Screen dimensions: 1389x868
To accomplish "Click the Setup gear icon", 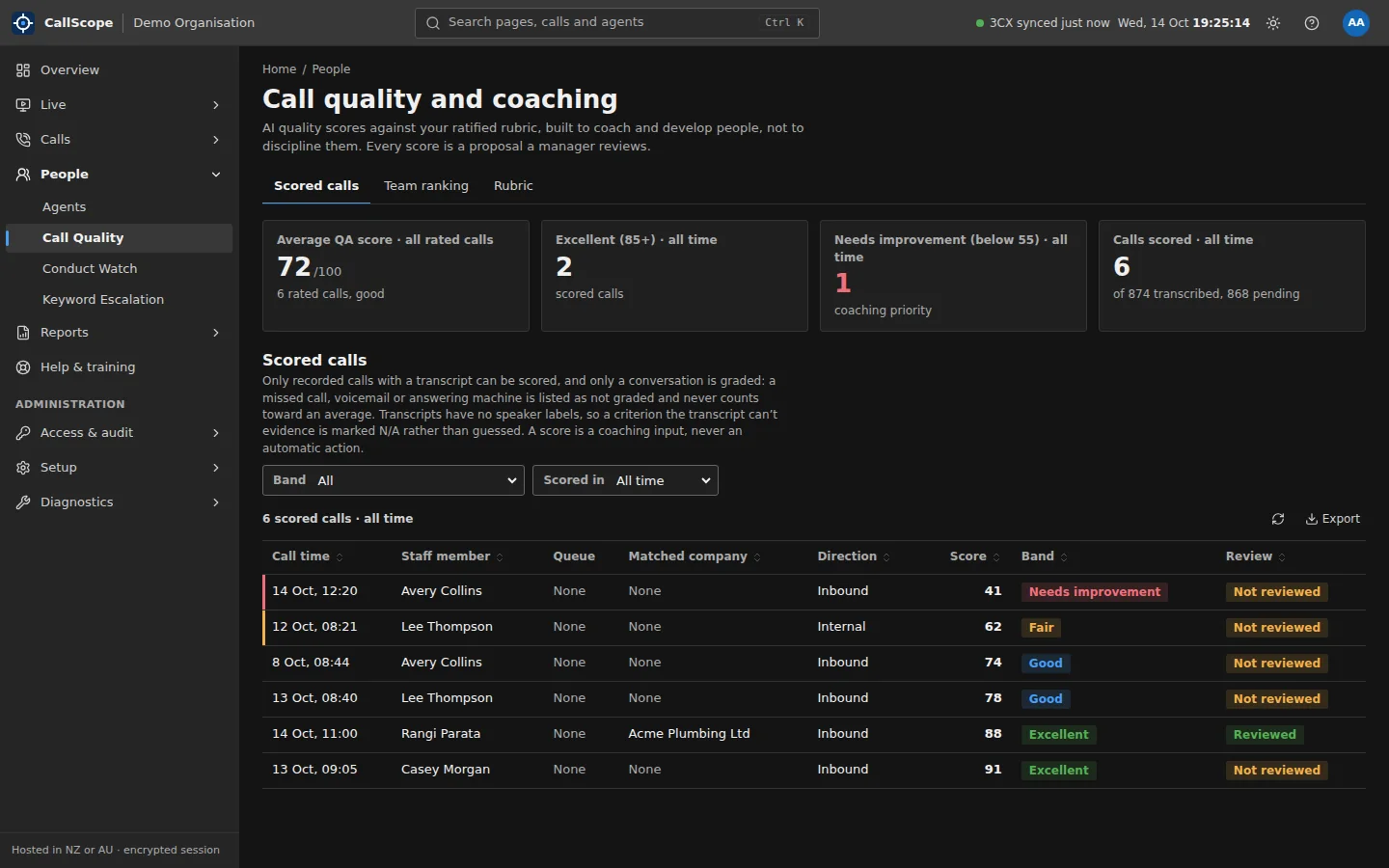I will [x=23, y=468].
